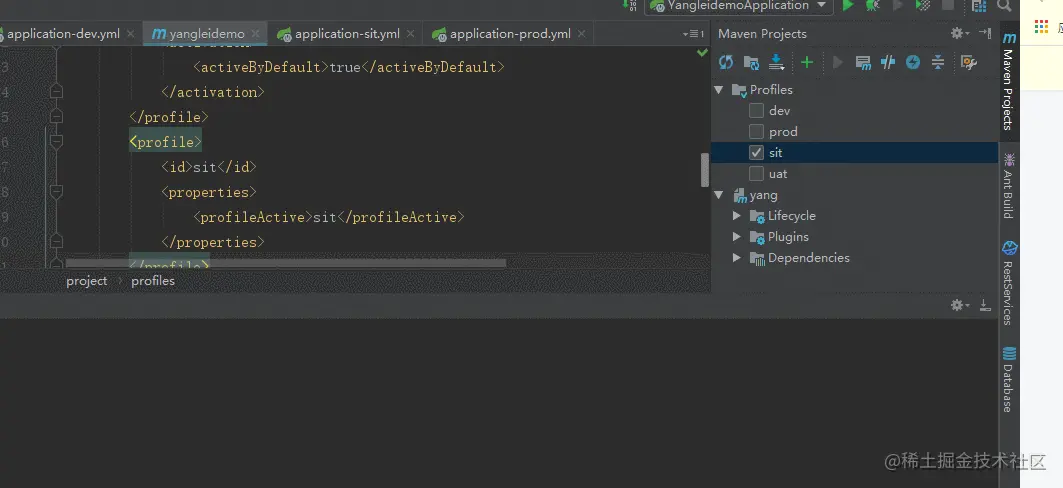Open Ant Build side tool tab
Screen dimensions: 1063x488
tap(1009, 186)
